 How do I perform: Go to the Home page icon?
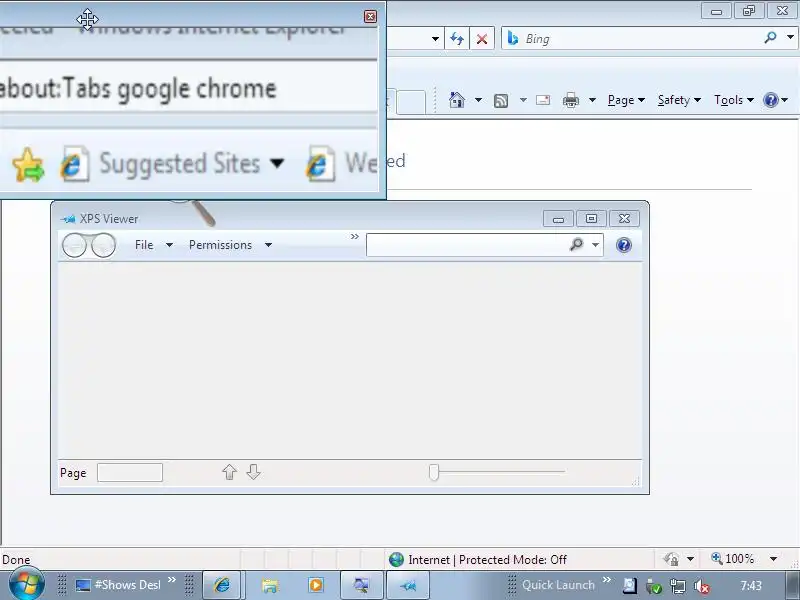pyautogui.click(x=457, y=100)
